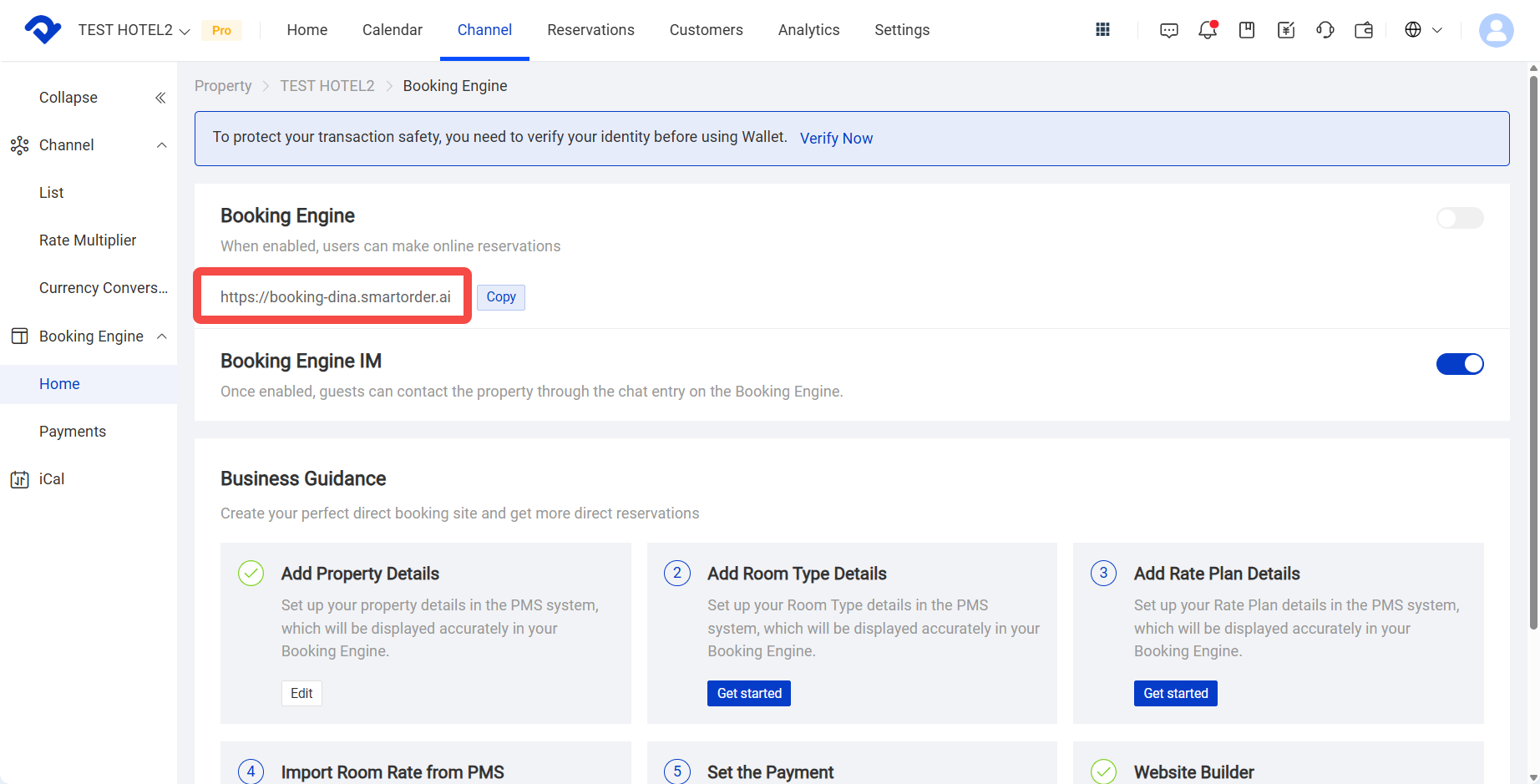The width and height of the screenshot is (1540, 784).
Task: Select Home under Booking Engine
Action: 89,384
